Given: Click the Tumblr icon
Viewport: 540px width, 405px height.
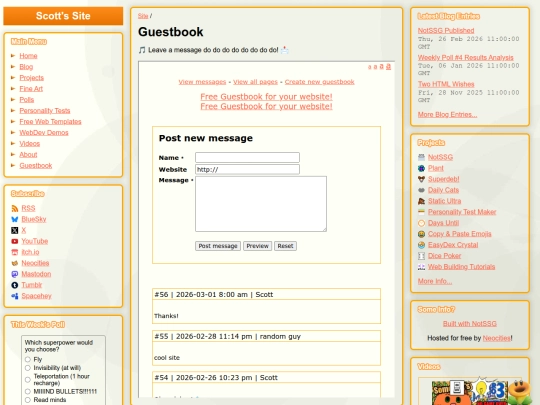Looking at the screenshot, I should 14,285.
